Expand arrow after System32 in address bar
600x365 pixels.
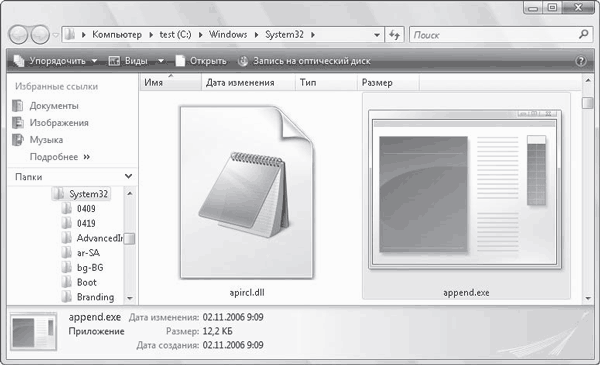pos(313,35)
